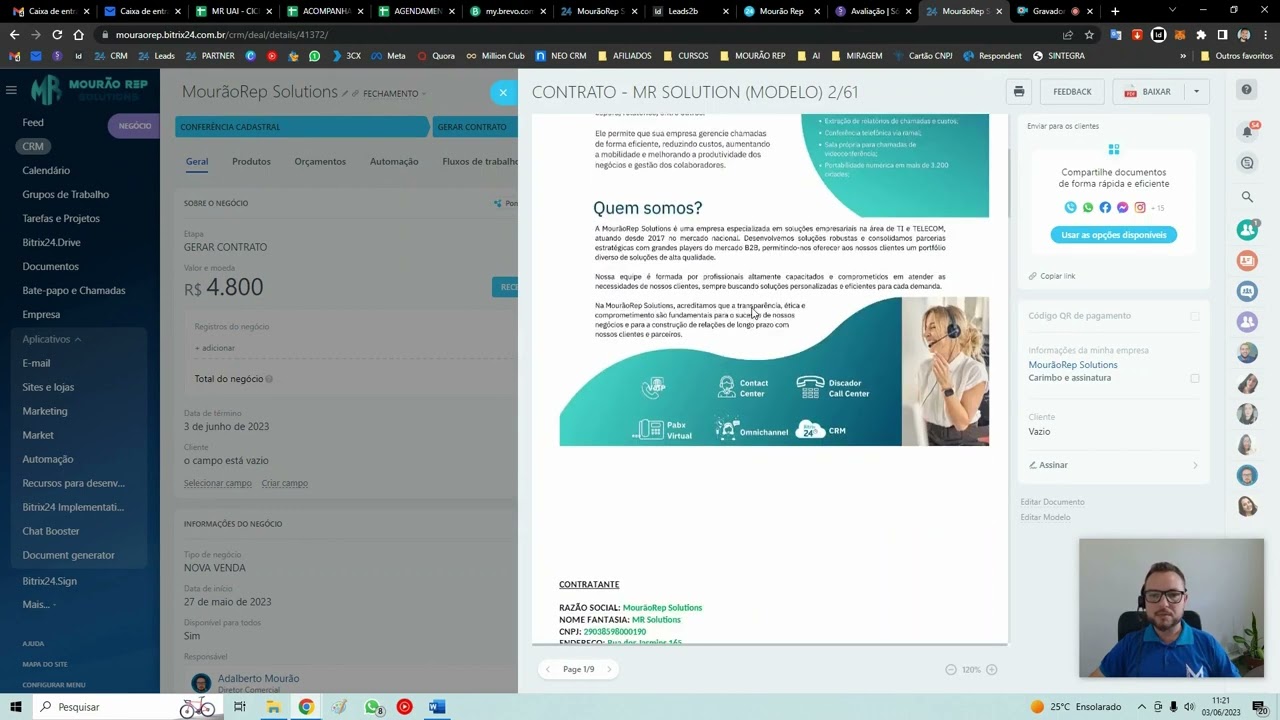The image size is (1280, 720).
Task: Open the FECHAMENTO pipeline dropdown
Action: [x=394, y=94]
